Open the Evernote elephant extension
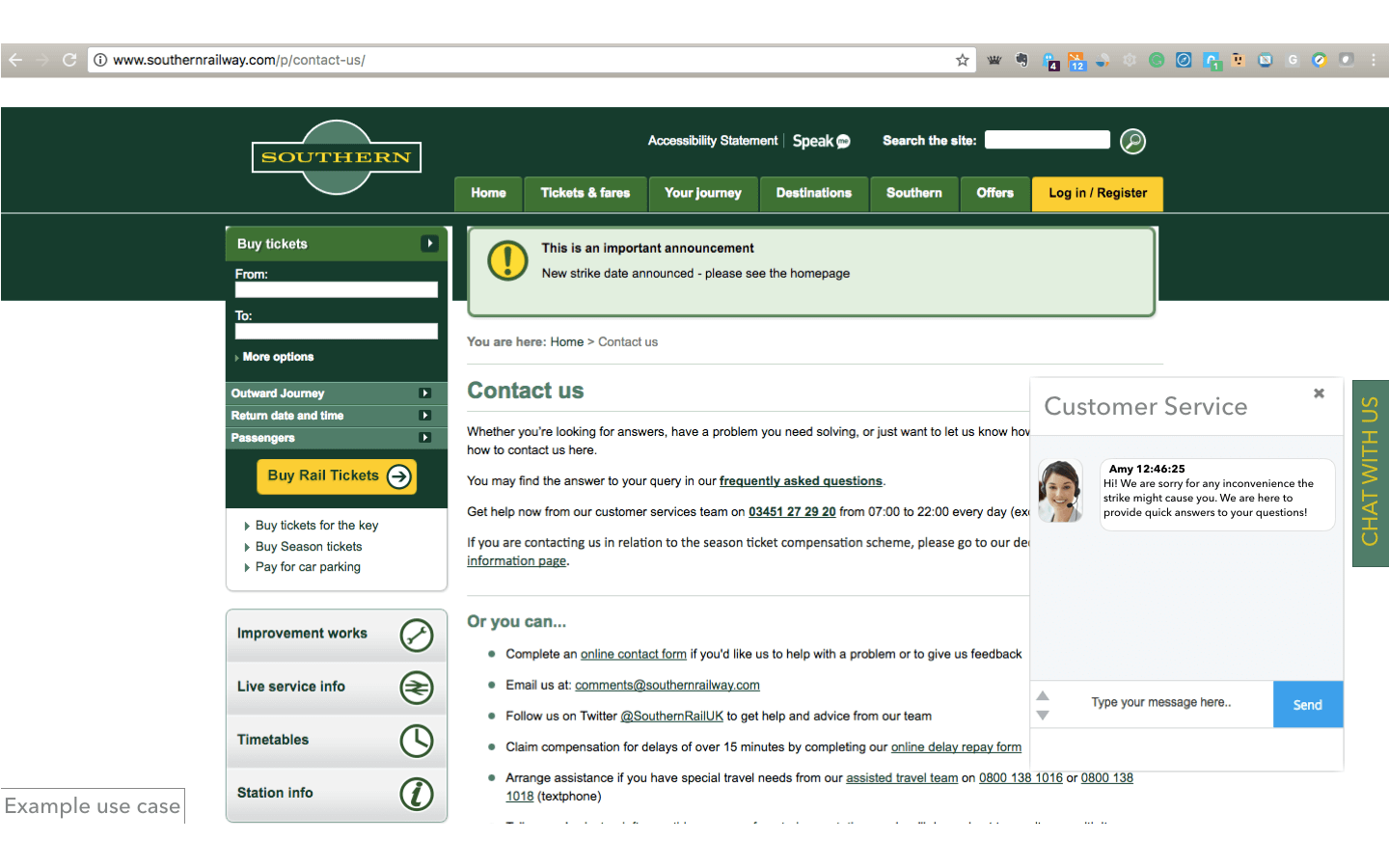Screen dimensions: 1389x868 click(1021, 60)
